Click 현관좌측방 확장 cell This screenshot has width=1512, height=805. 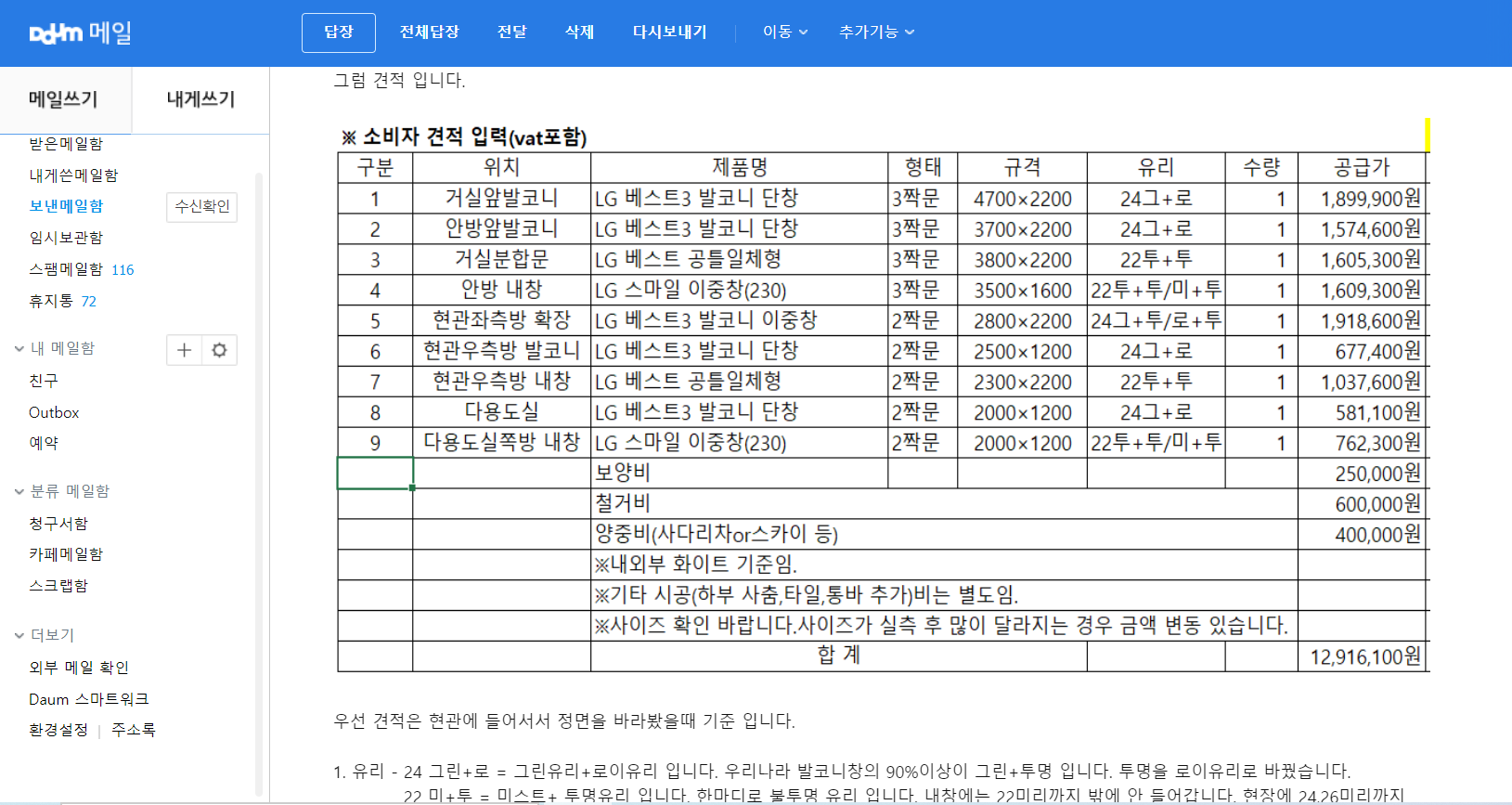(x=501, y=320)
